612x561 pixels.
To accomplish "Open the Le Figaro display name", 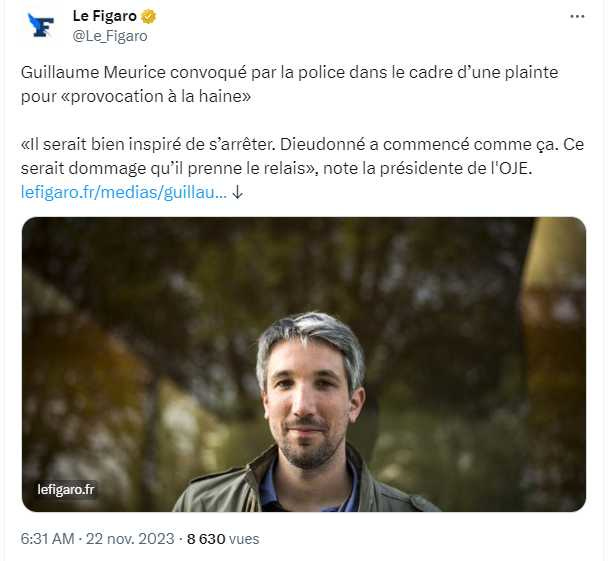I will tap(105, 16).
